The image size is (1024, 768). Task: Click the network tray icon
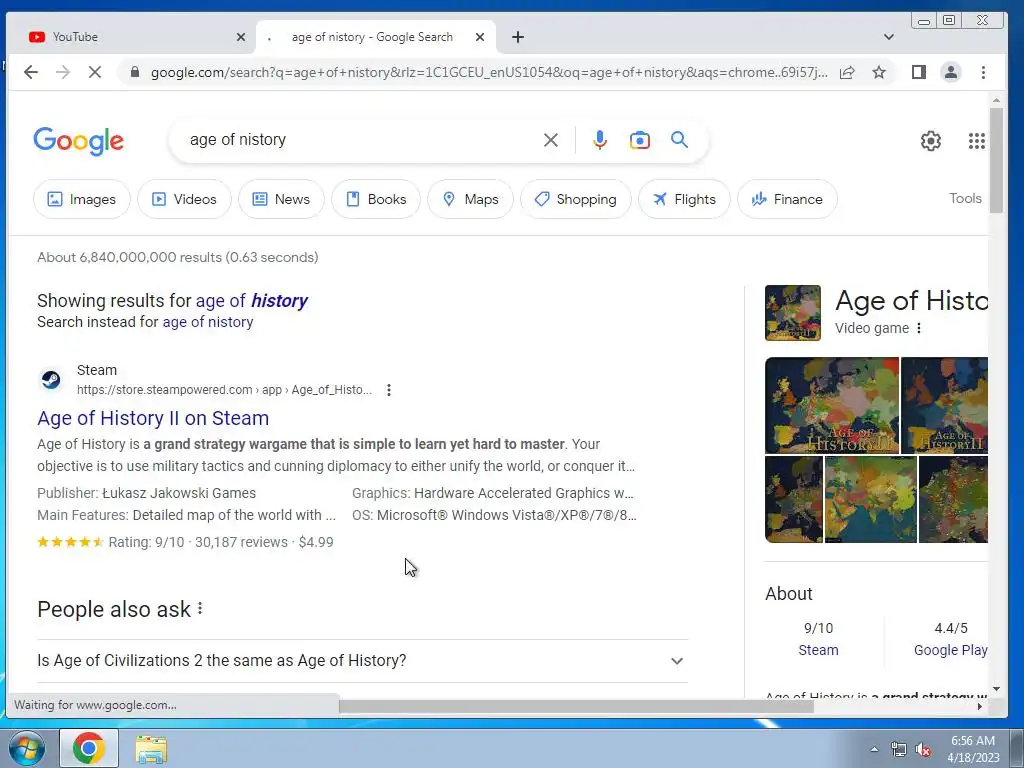click(x=899, y=750)
